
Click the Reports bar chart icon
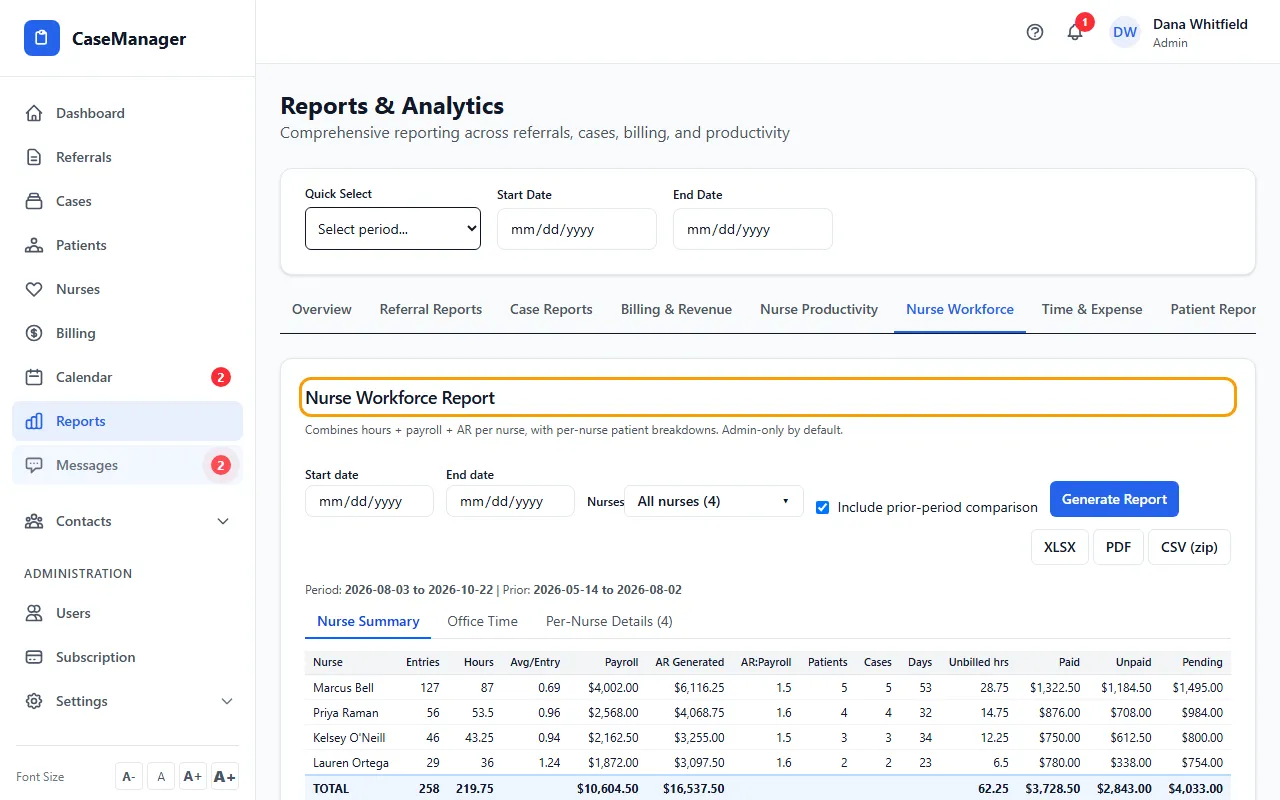tap(34, 421)
